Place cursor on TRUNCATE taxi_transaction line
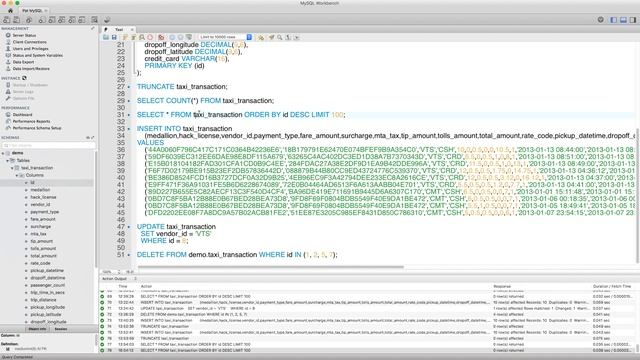 (182, 87)
